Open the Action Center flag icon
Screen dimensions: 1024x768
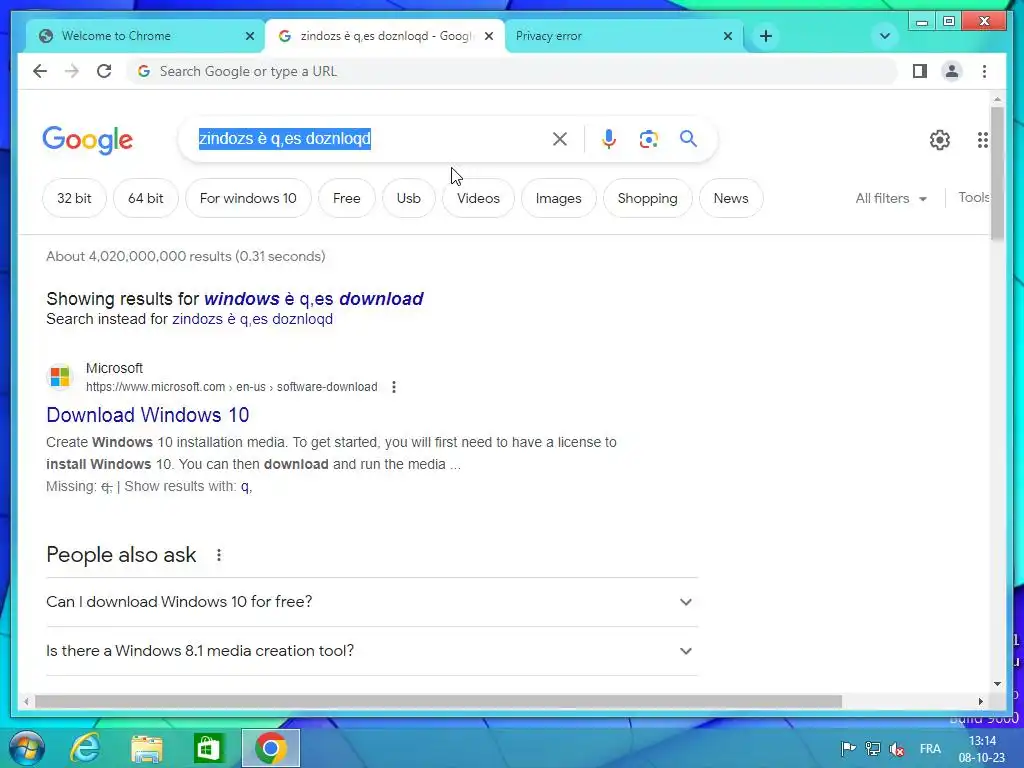848,748
